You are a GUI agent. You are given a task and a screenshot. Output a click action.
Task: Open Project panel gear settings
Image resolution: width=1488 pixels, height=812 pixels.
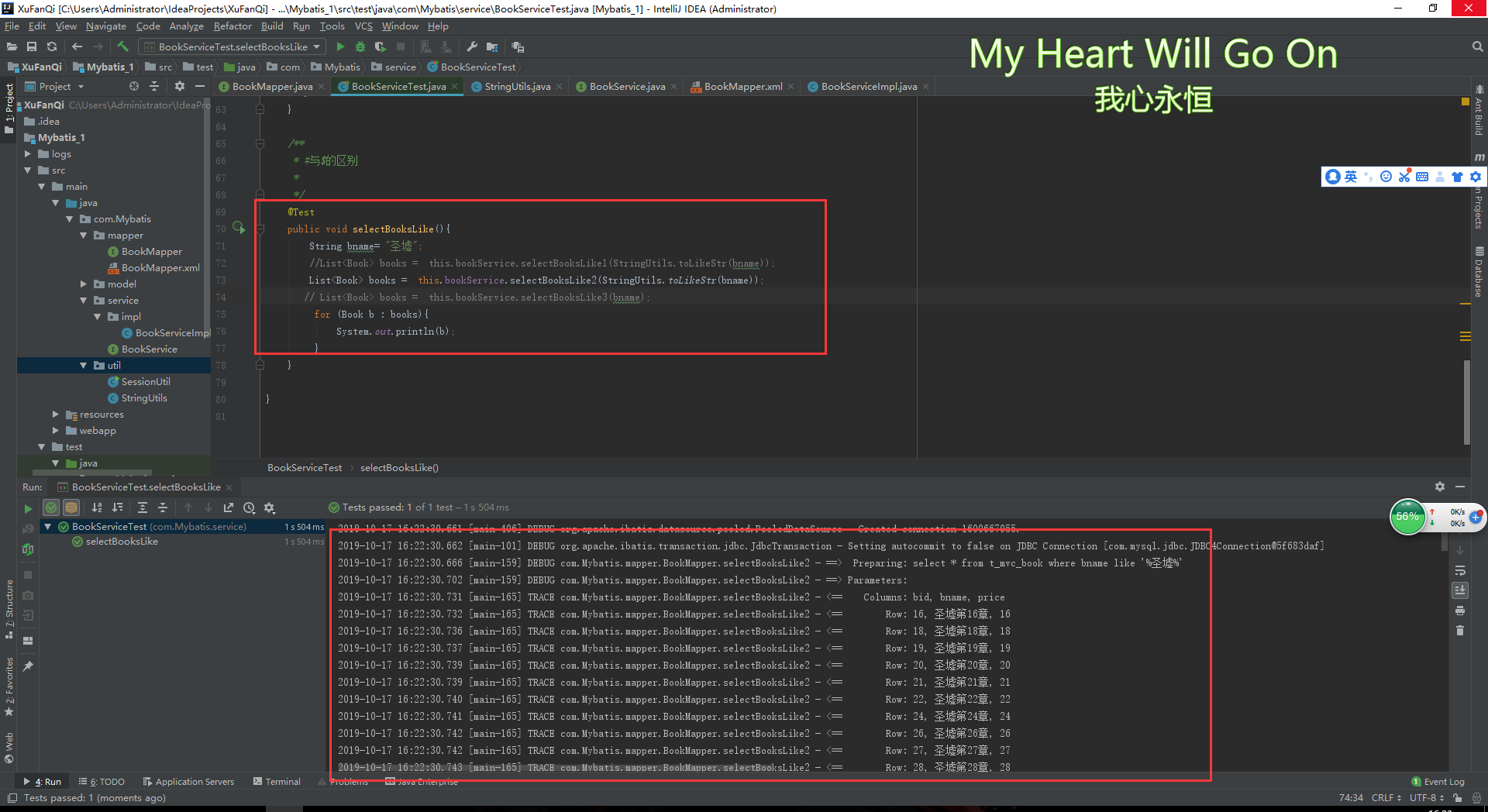tap(180, 87)
